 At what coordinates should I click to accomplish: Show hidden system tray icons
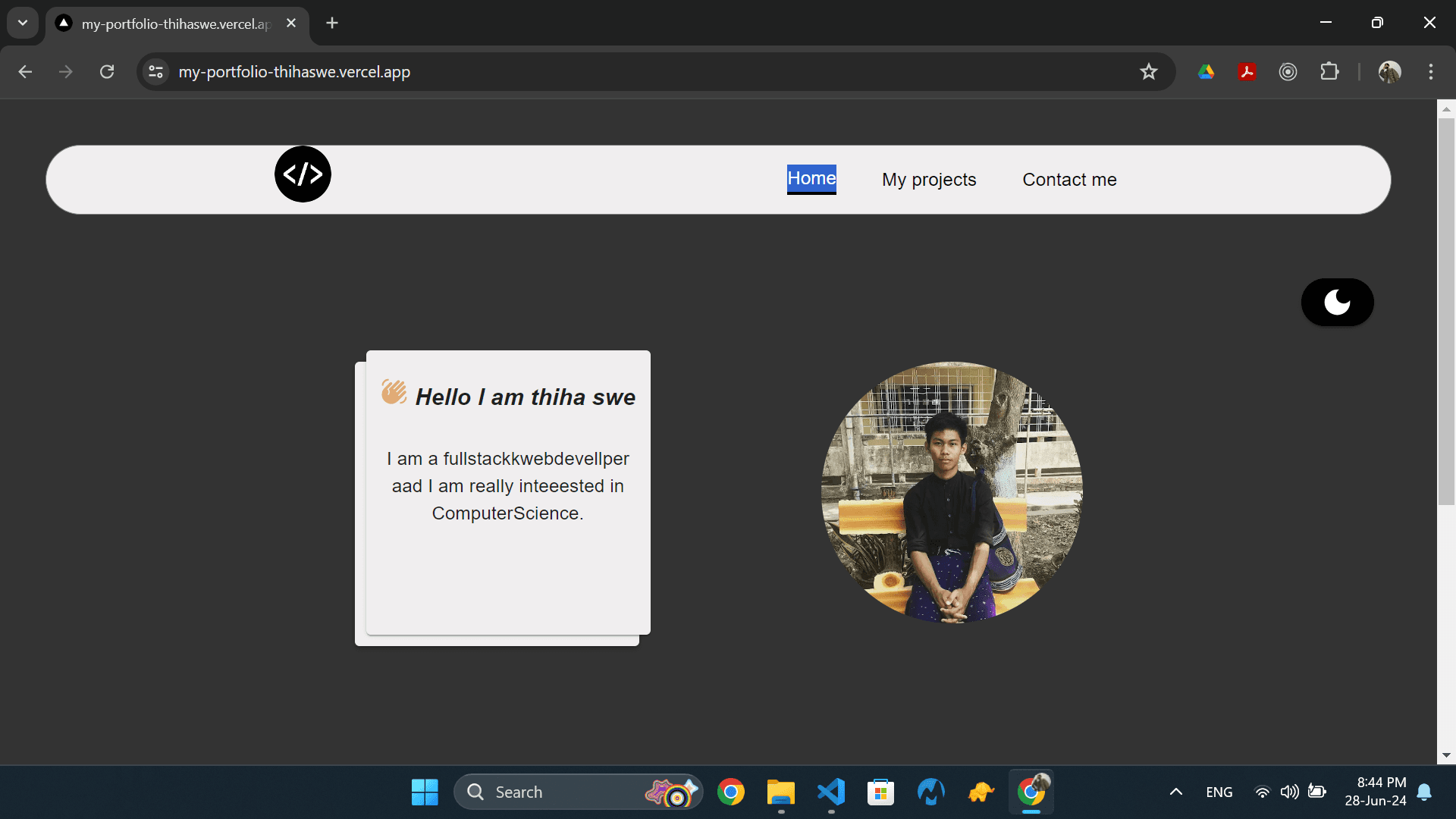(x=1175, y=792)
